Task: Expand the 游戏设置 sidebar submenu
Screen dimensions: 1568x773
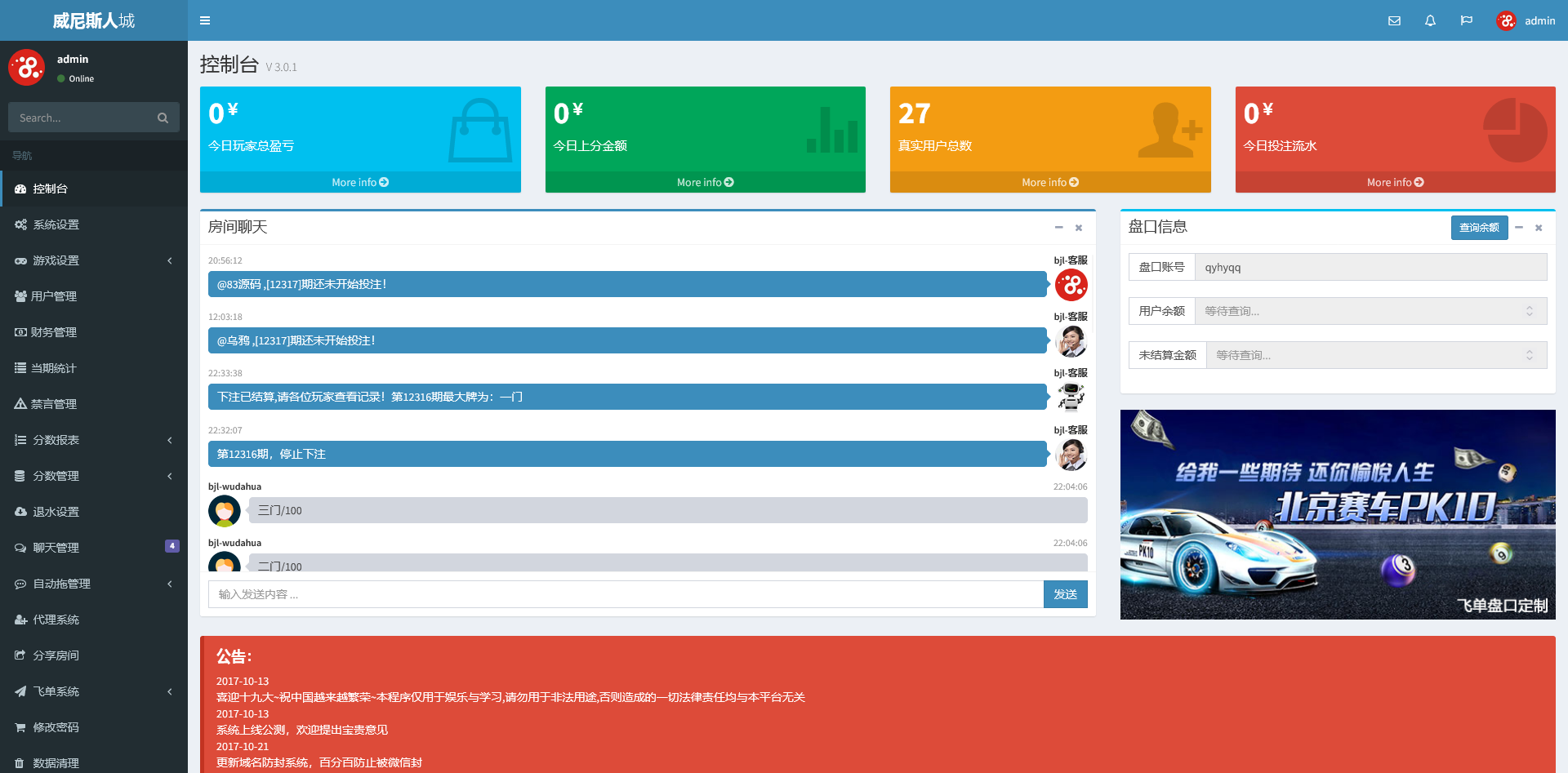Action: point(94,260)
